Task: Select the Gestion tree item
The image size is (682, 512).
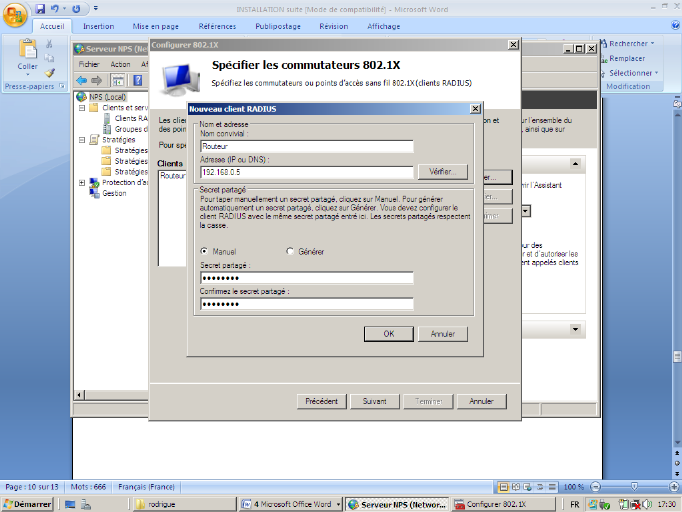Action: tap(114, 193)
